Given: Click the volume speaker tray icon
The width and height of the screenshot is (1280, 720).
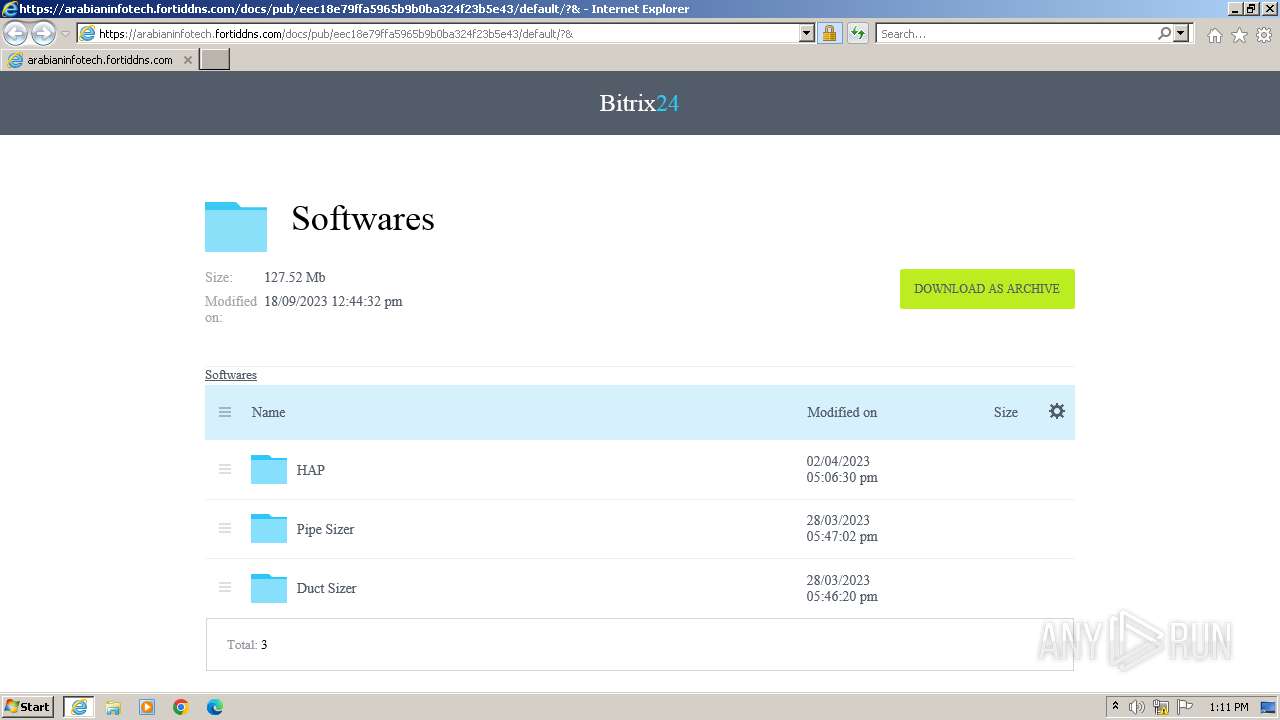Looking at the screenshot, I should tap(1137, 707).
